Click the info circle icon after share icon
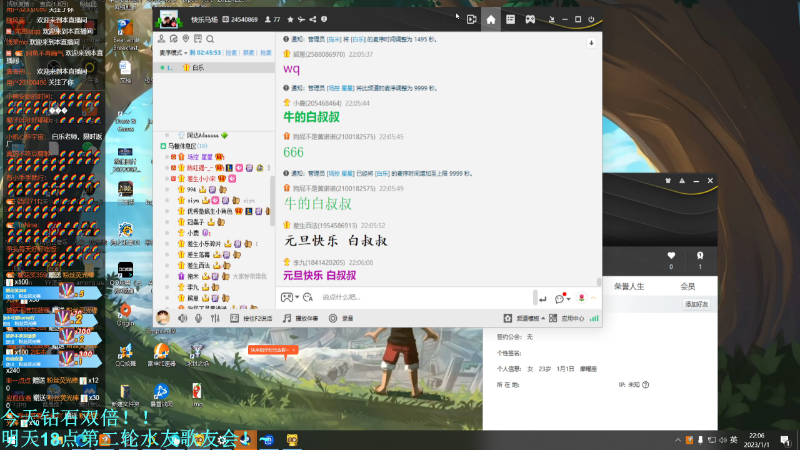 [324, 19]
